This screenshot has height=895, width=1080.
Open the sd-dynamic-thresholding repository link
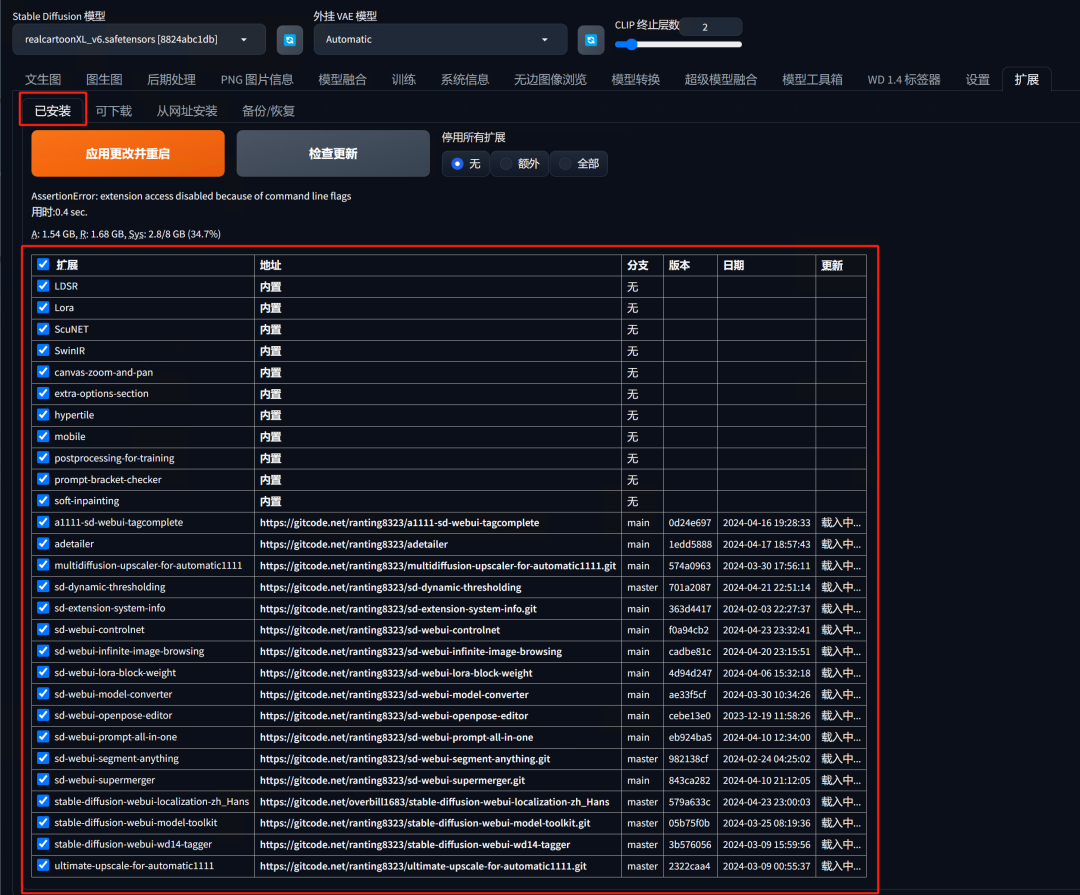[x=391, y=587]
